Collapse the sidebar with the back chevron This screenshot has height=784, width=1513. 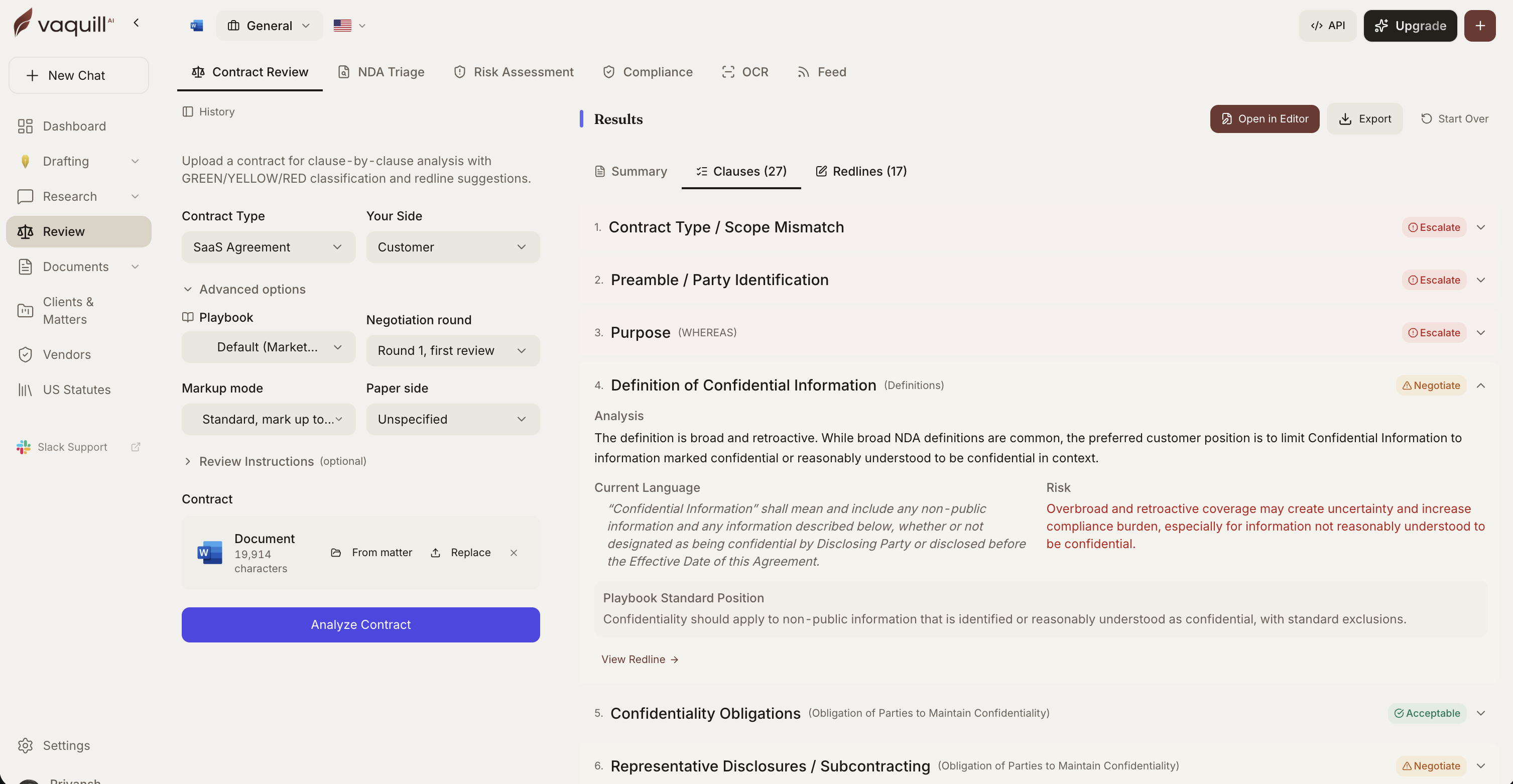[136, 23]
